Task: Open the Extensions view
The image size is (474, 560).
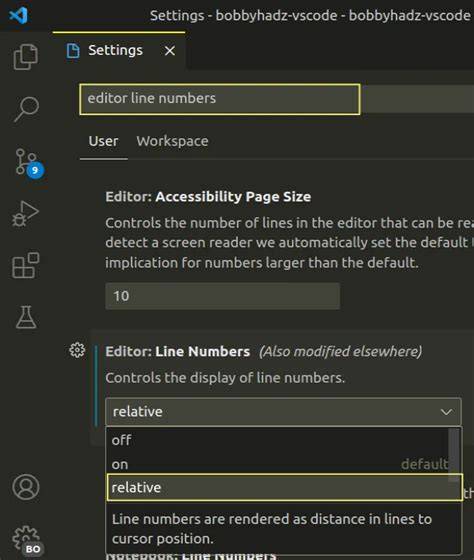Action: (x=26, y=265)
